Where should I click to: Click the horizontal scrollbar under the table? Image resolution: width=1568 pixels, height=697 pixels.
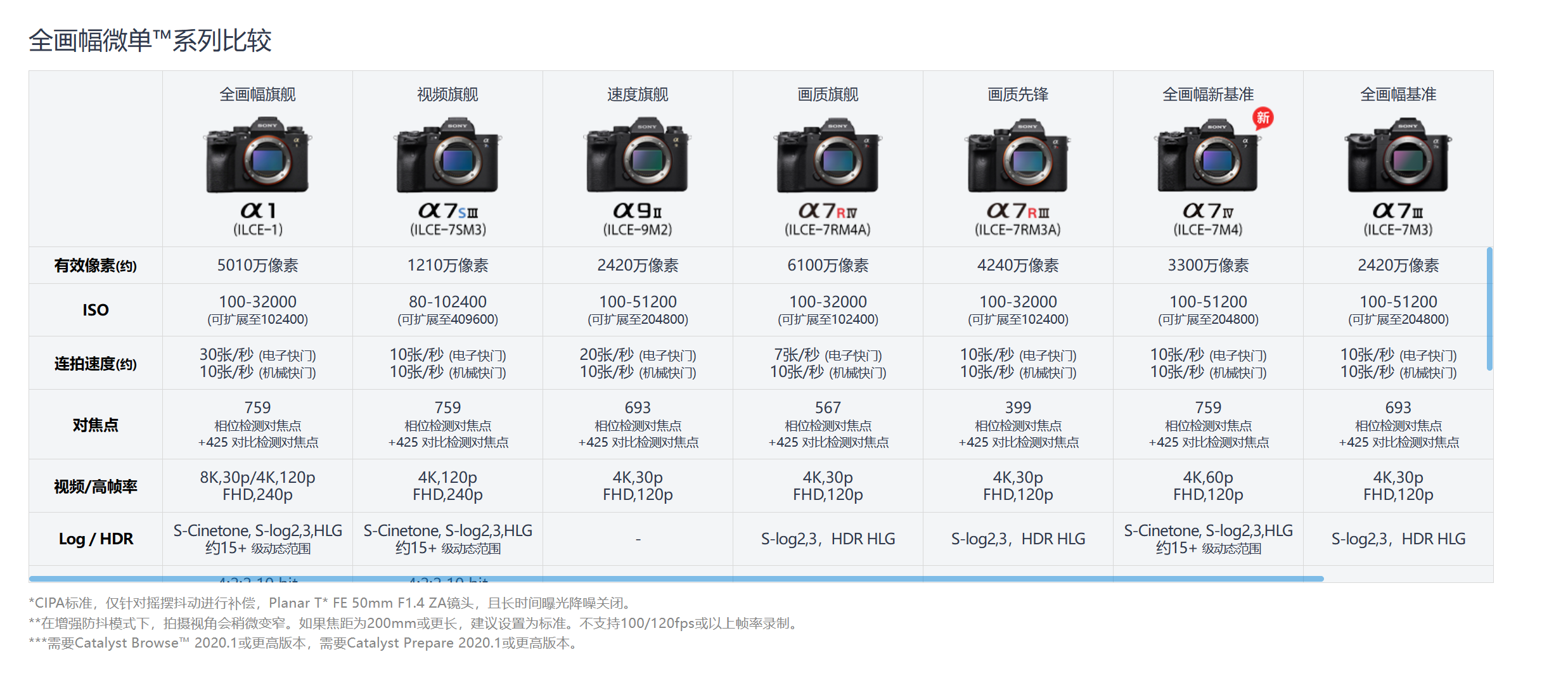[676, 579]
